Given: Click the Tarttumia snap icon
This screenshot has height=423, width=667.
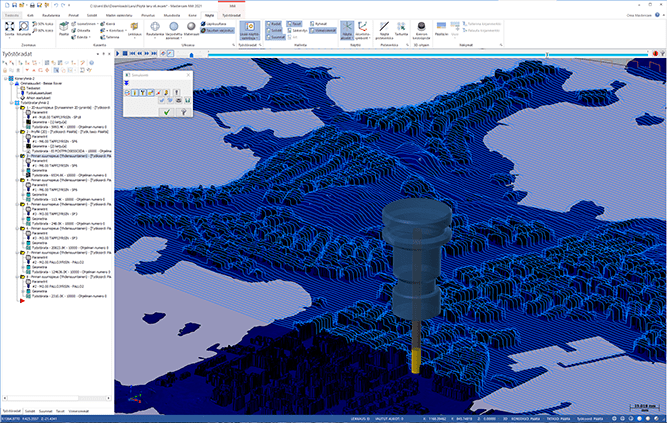Looking at the screenshot, I should (x=401, y=29).
